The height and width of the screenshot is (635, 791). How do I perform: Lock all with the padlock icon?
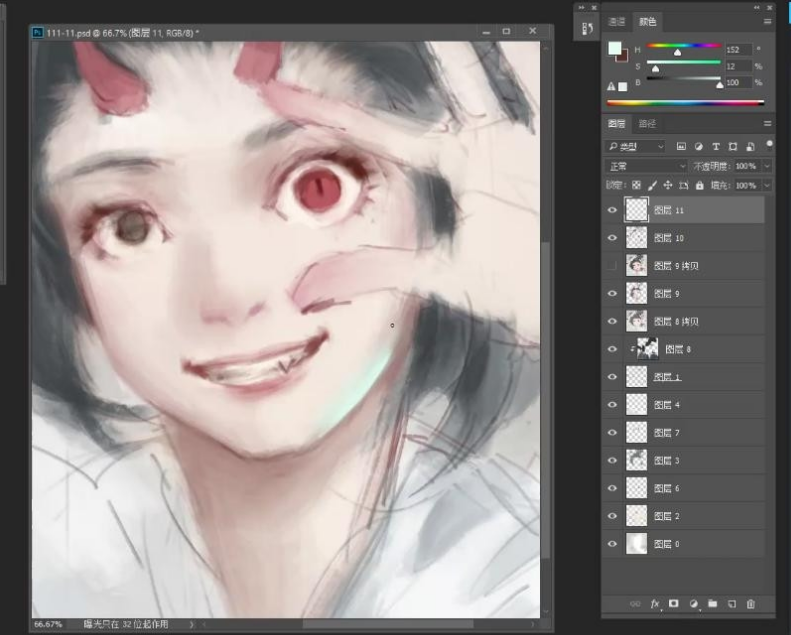click(700, 185)
